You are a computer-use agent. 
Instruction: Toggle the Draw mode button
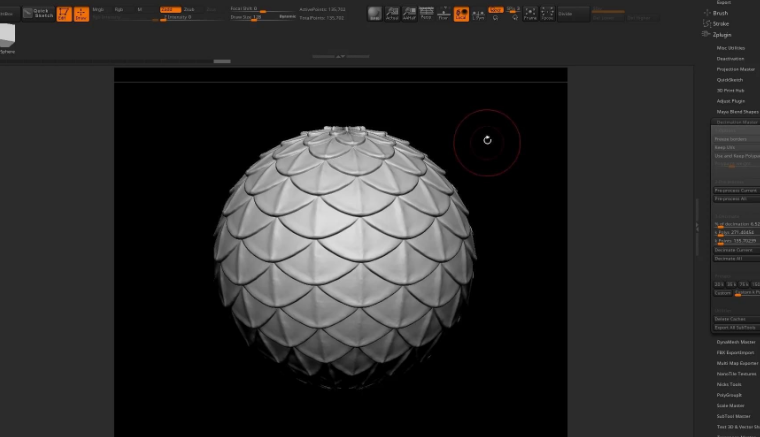click(81, 14)
